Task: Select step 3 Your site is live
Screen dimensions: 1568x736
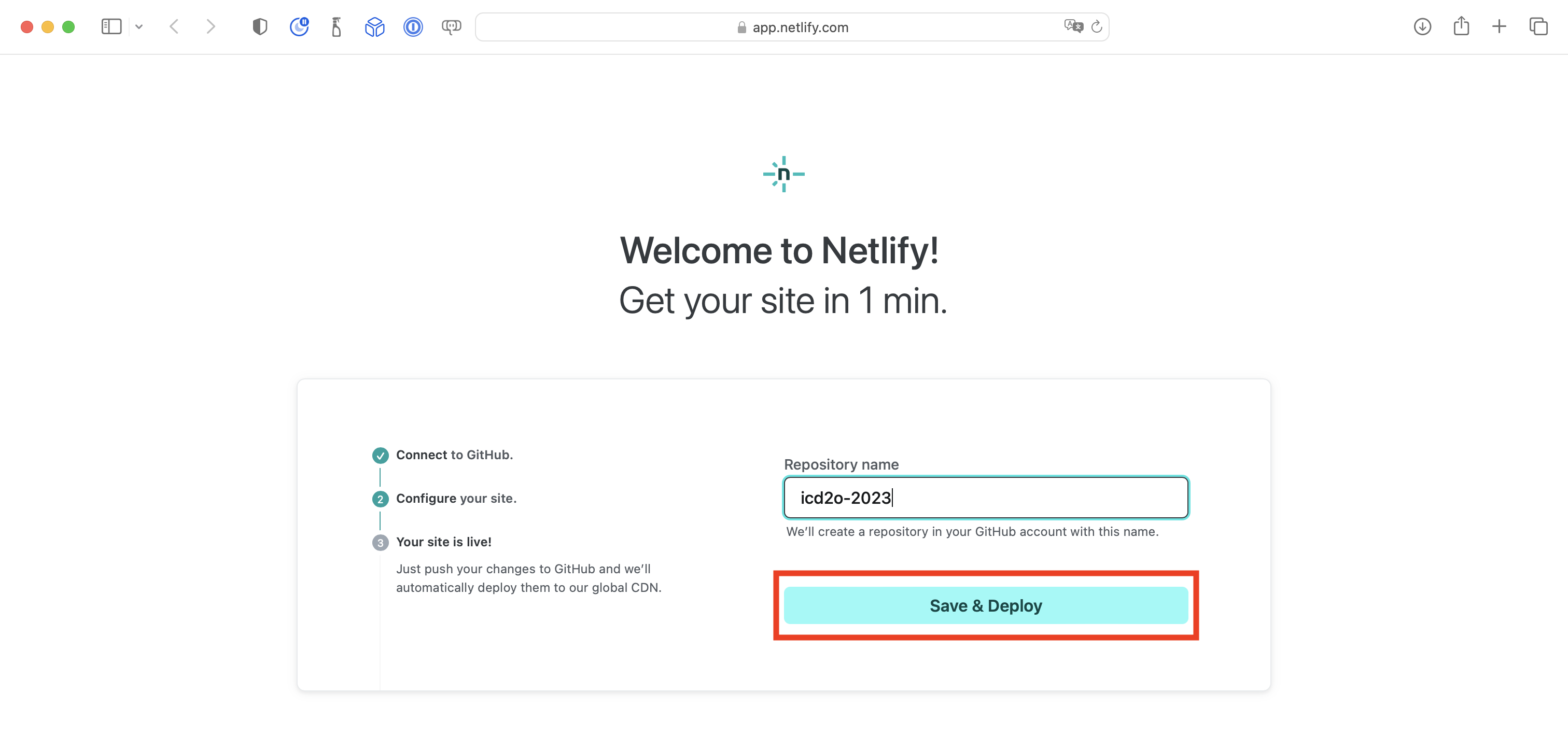Action: (x=381, y=543)
